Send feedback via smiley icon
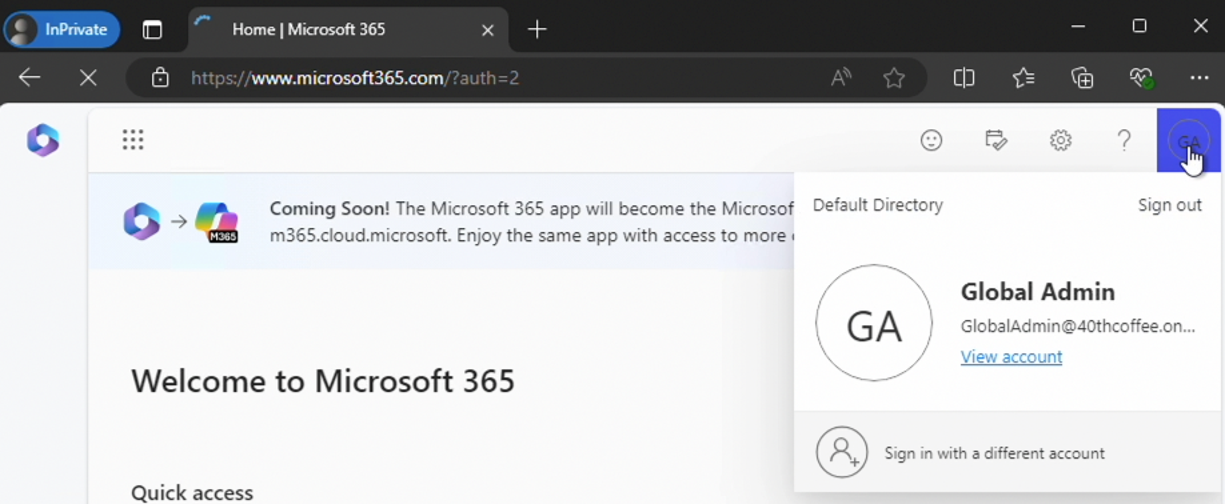 [x=931, y=141]
